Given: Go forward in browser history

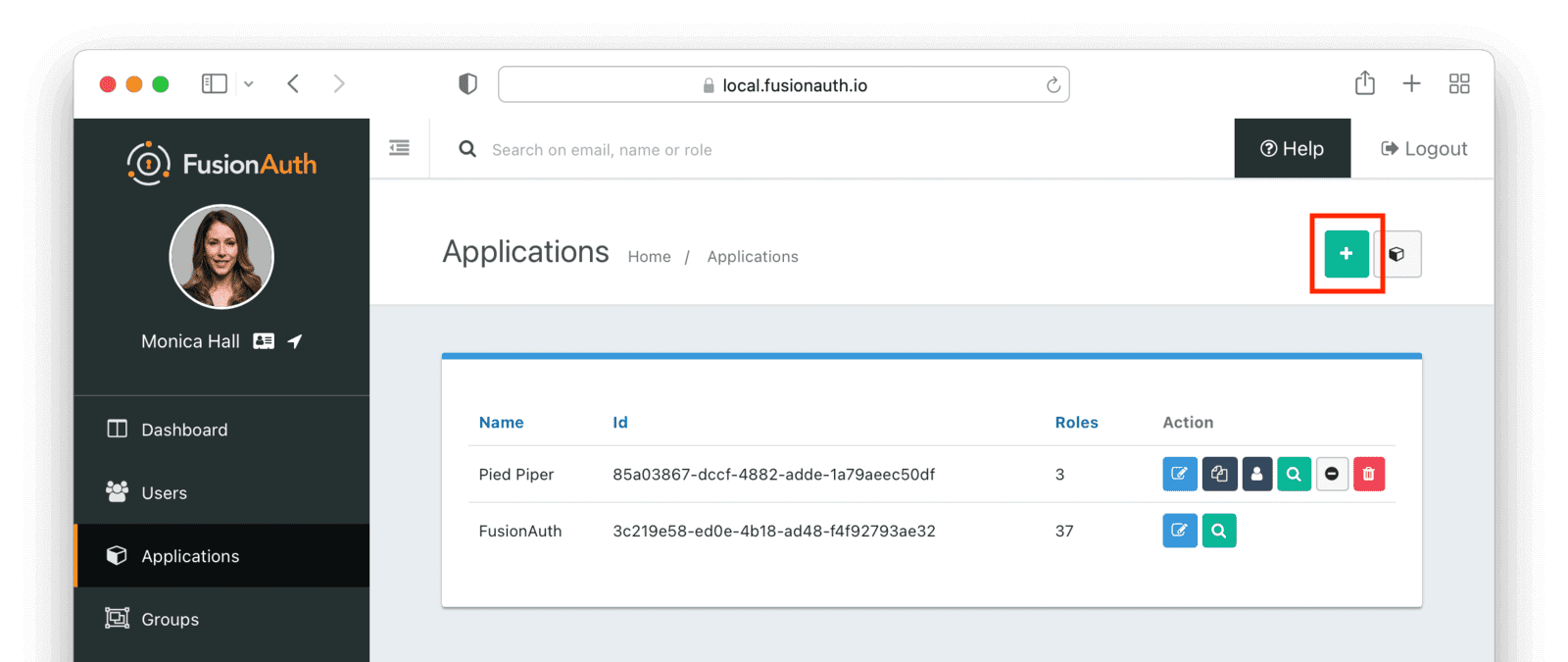Looking at the screenshot, I should 339,84.
